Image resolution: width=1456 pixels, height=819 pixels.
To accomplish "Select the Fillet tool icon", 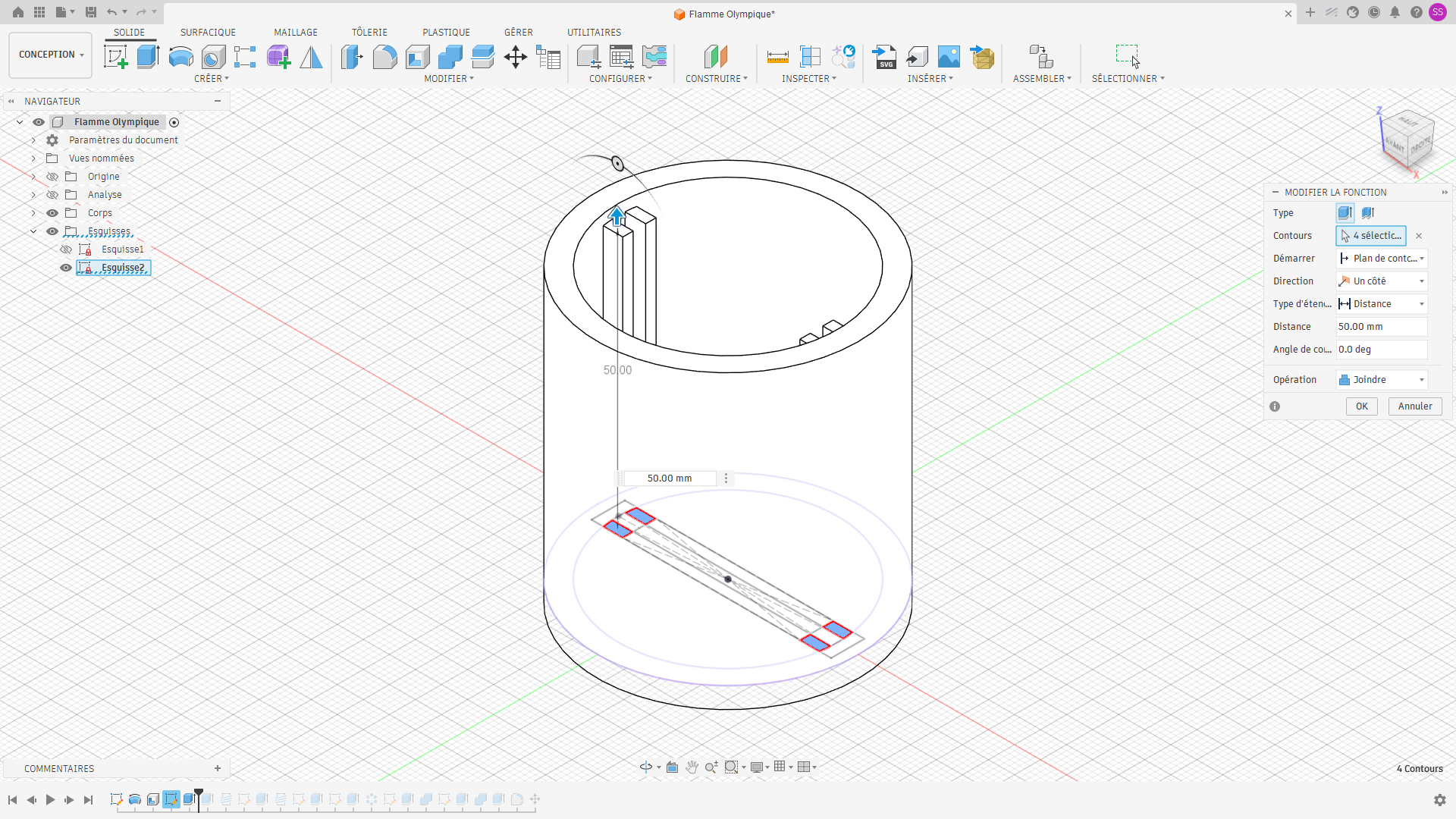I will [x=384, y=57].
